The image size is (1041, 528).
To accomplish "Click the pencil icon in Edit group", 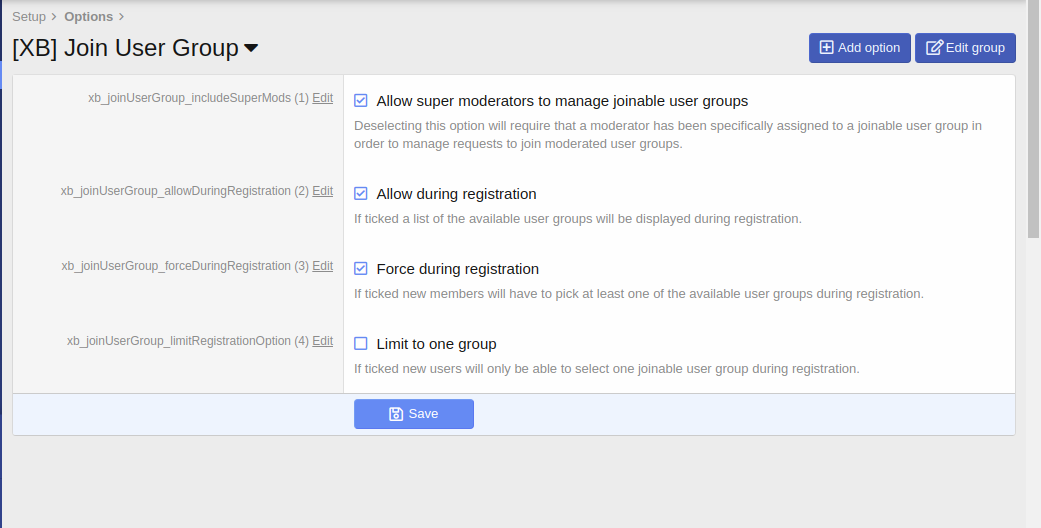I will click(x=934, y=48).
